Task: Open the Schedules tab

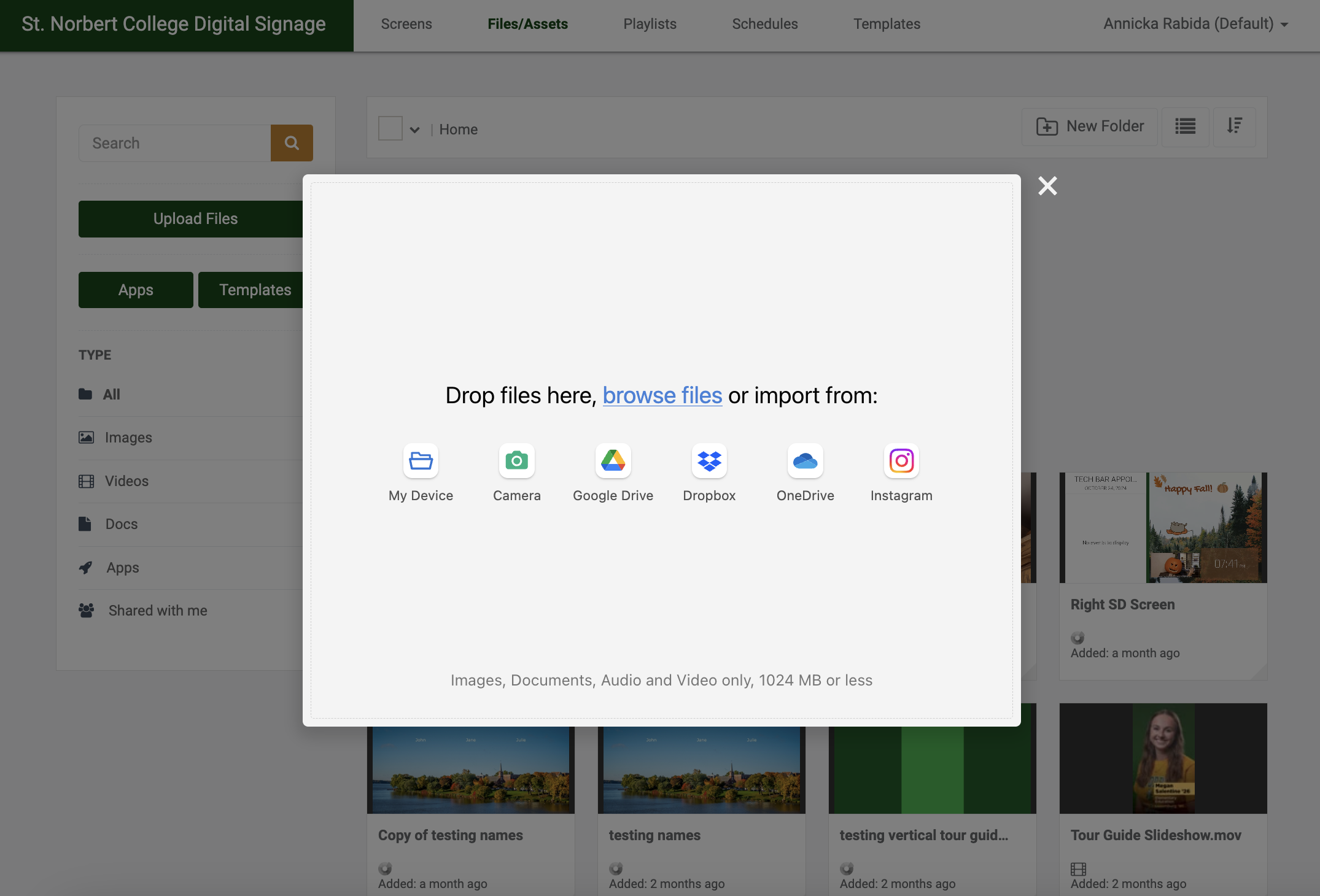Action: pyautogui.click(x=764, y=24)
